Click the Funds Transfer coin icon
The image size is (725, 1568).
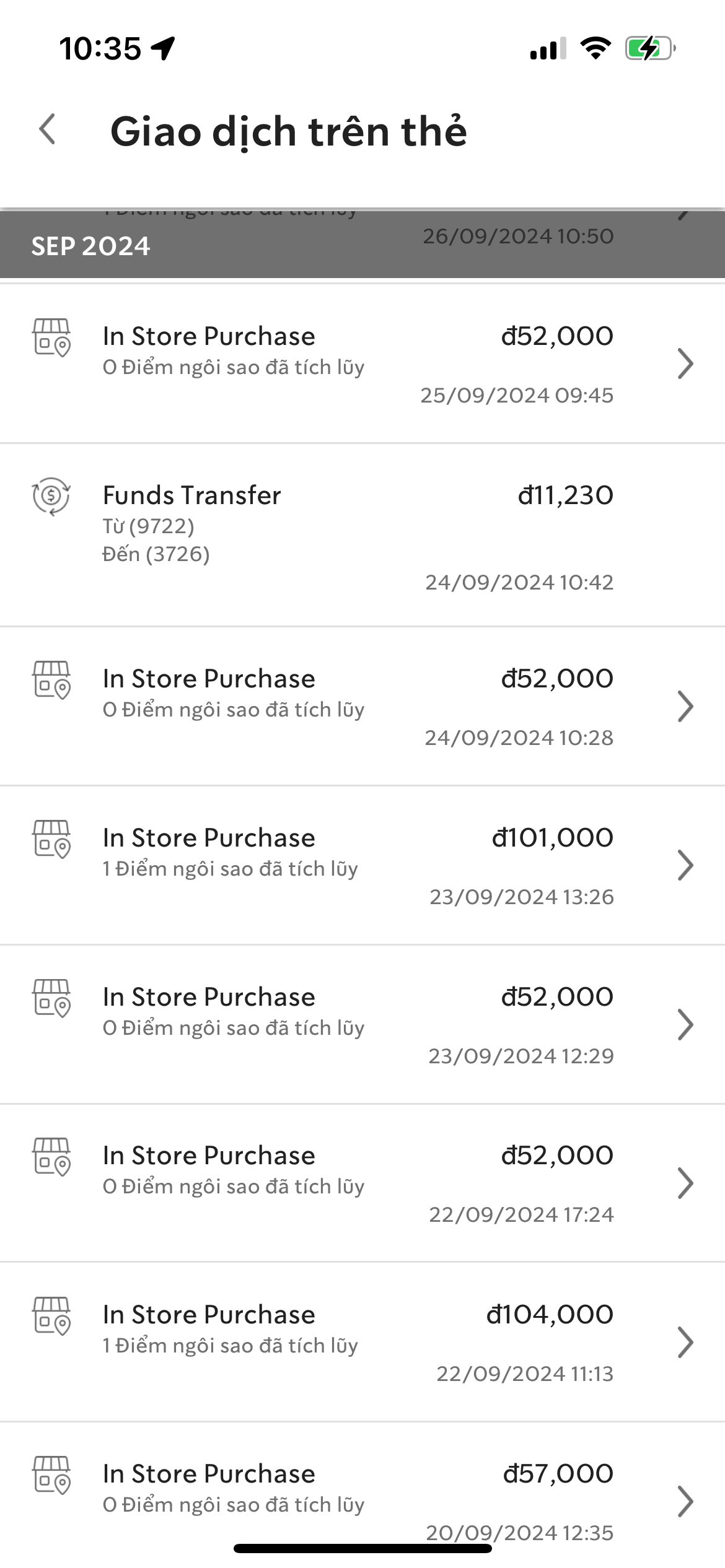tap(51, 496)
